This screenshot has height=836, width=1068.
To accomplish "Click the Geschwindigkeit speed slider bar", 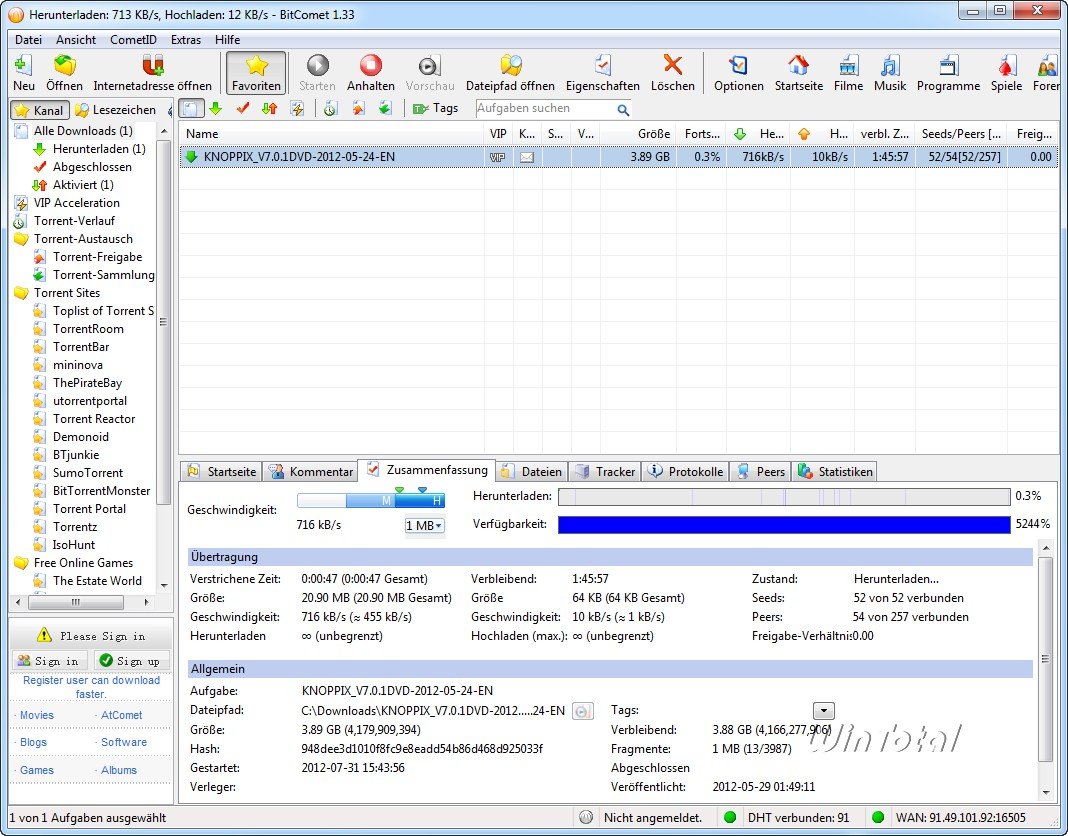I will coord(370,501).
